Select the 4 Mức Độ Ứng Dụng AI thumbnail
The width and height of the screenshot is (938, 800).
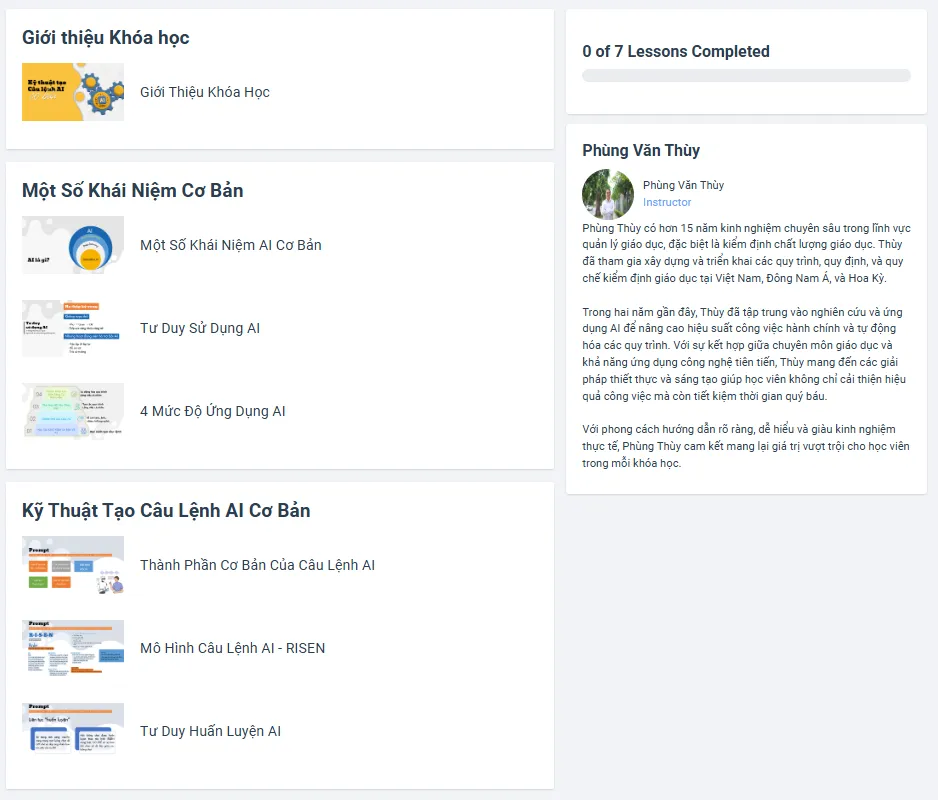(x=73, y=411)
